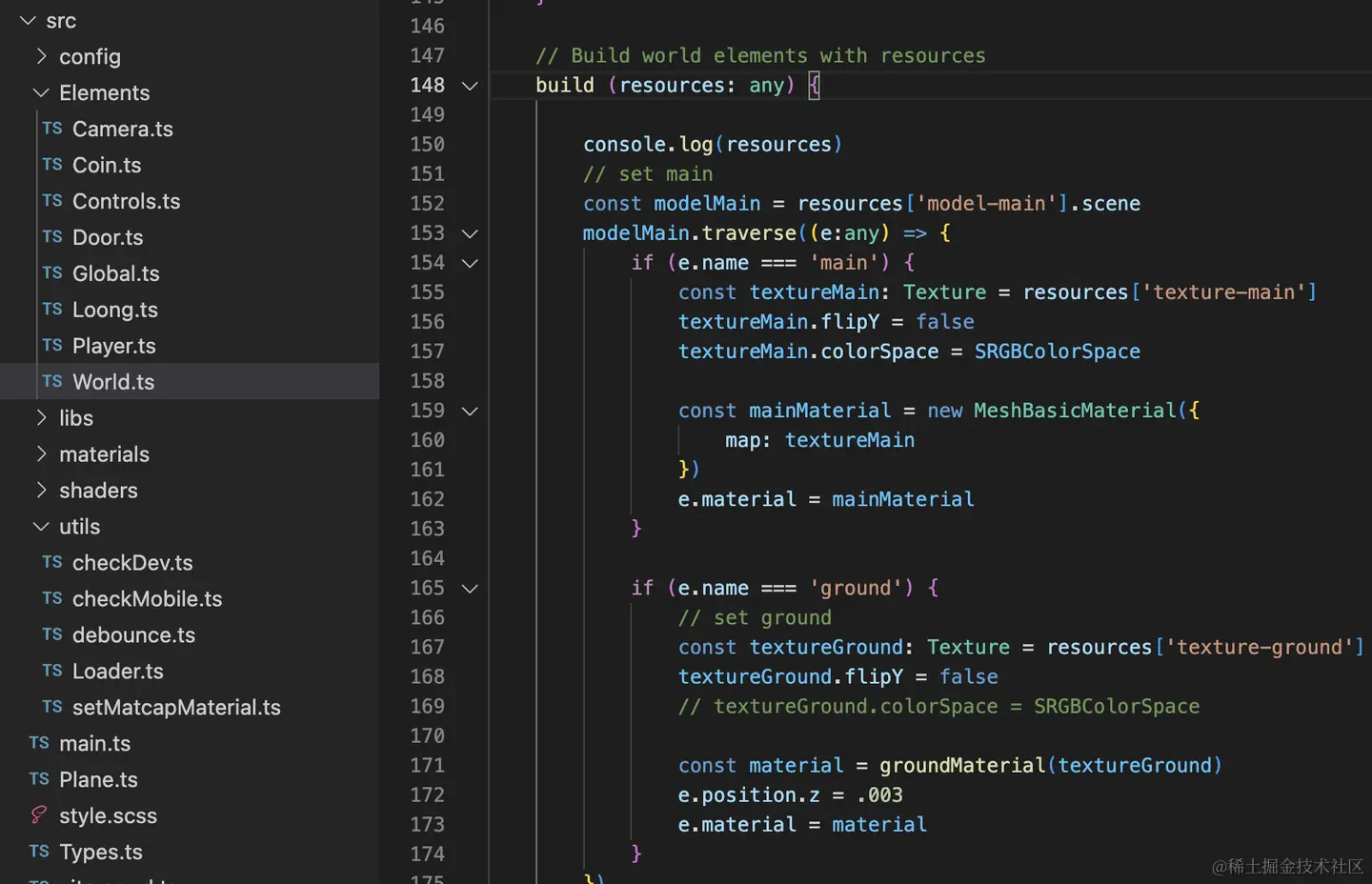
Task: Open style.scss stylesheet
Action: coord(108,815)
